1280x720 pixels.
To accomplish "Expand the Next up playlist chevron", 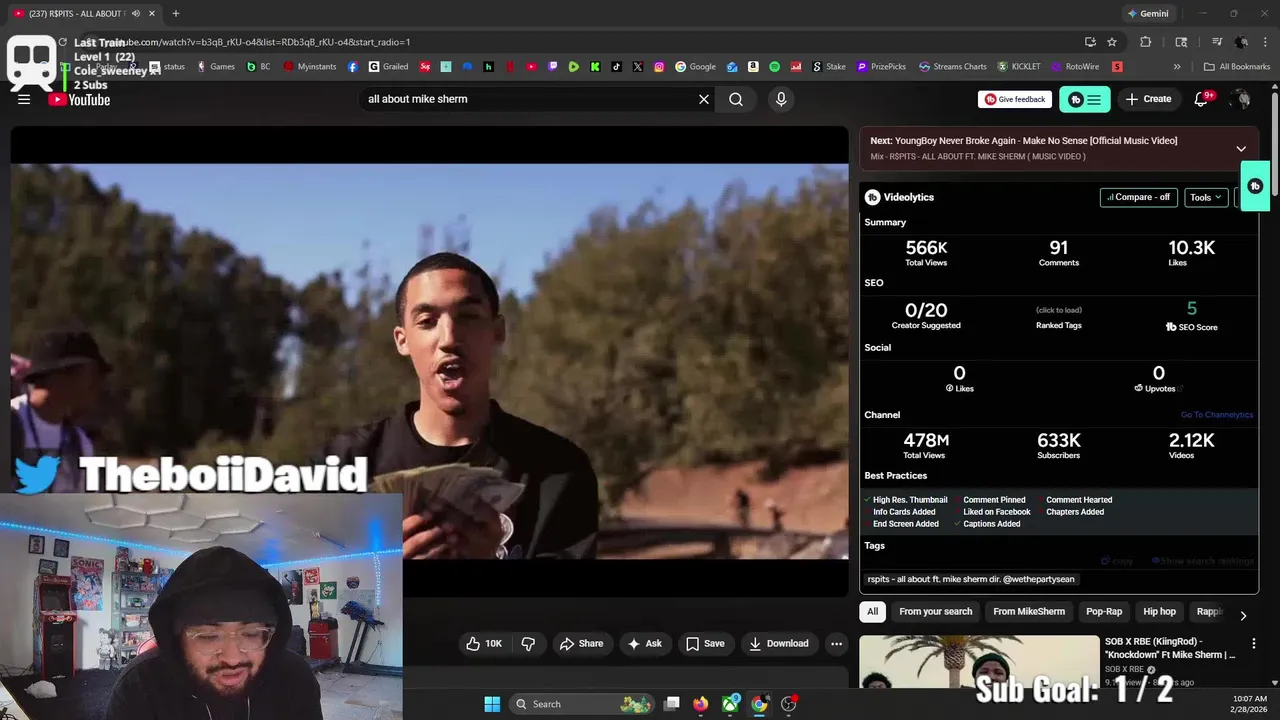I will point(1241,148).
